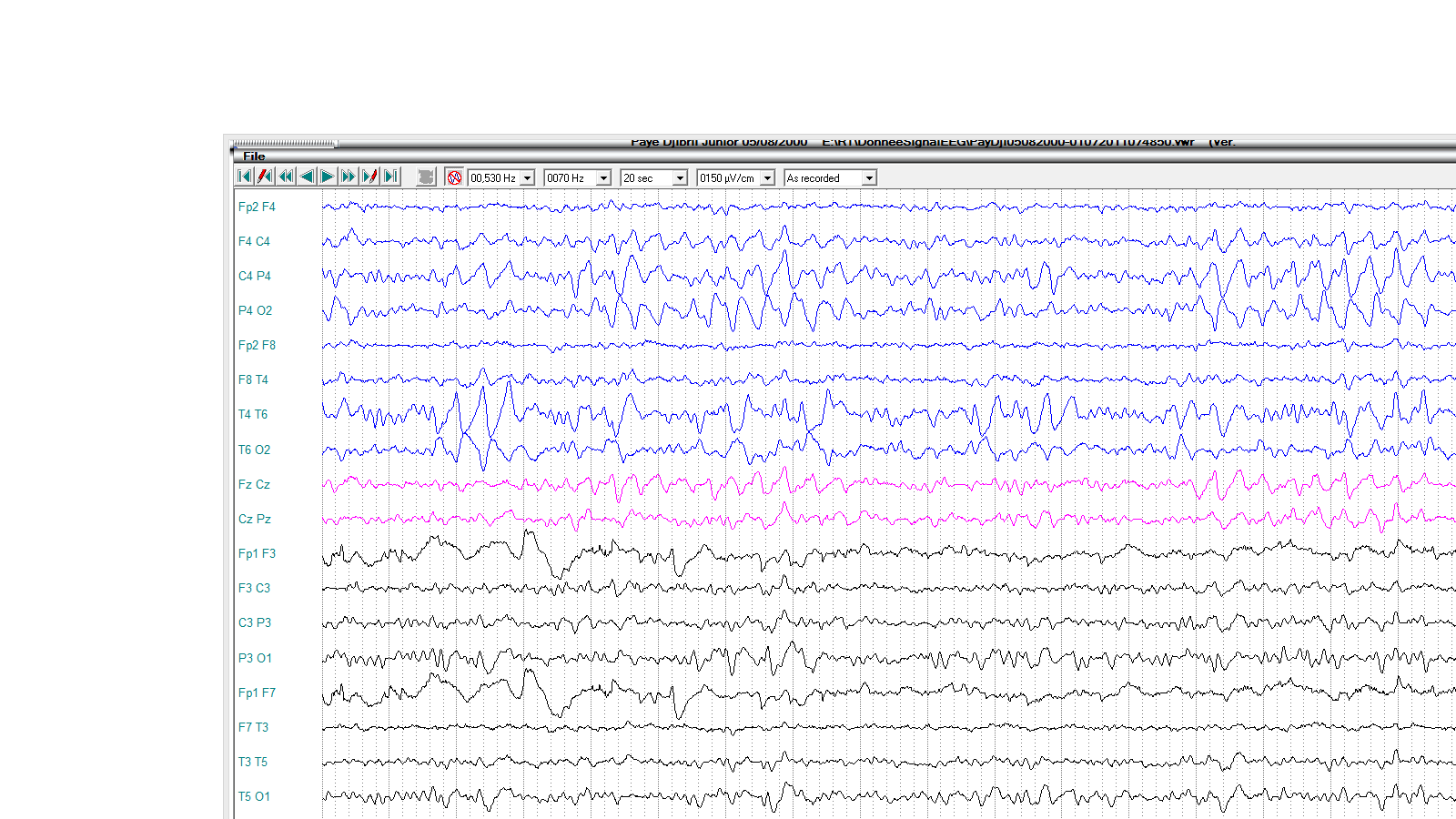
Task: Select the Fp2 F8 channel label
Action: [257, 345]
